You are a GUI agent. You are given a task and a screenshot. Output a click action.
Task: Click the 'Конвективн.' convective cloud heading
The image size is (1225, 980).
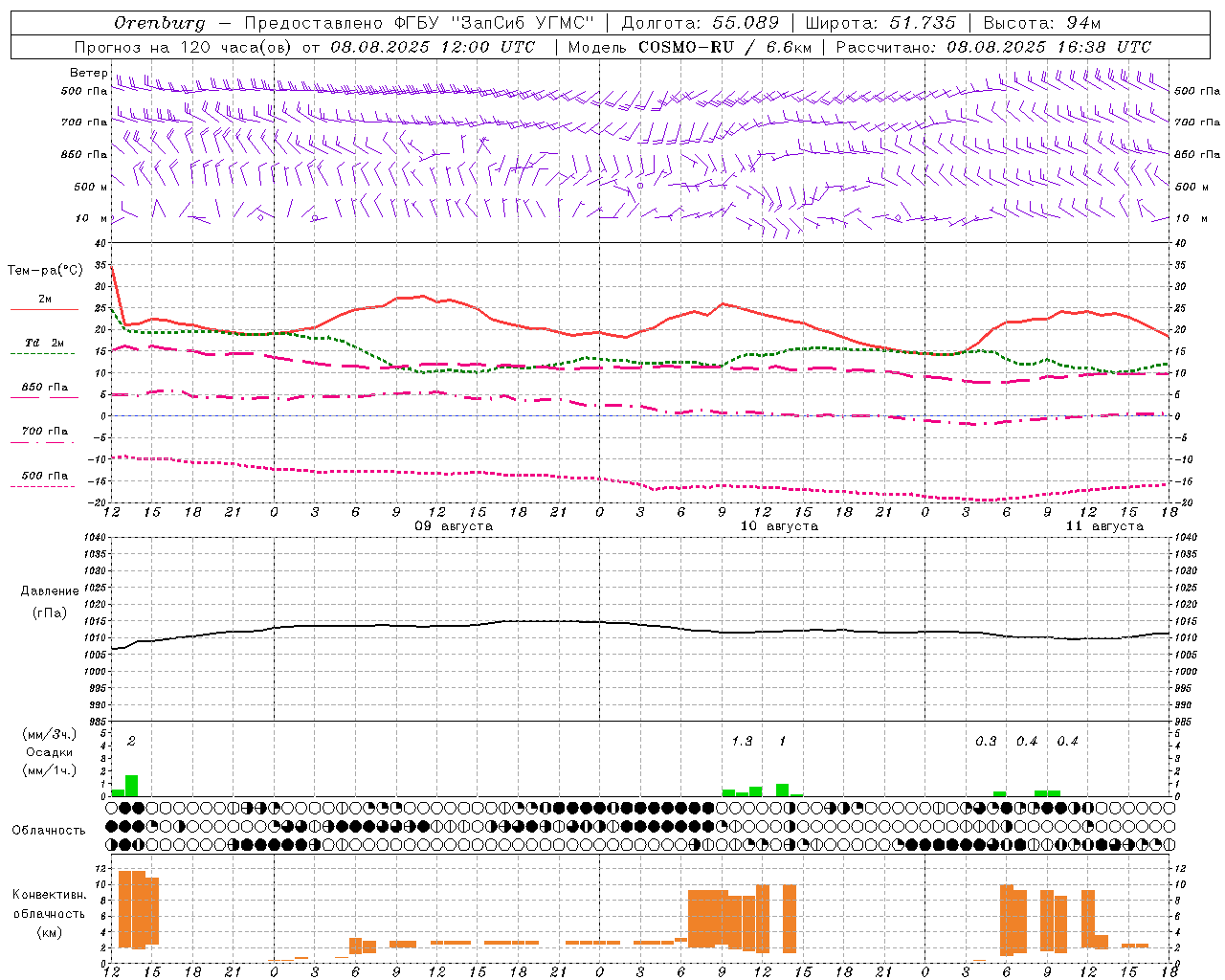coord(49,895)
